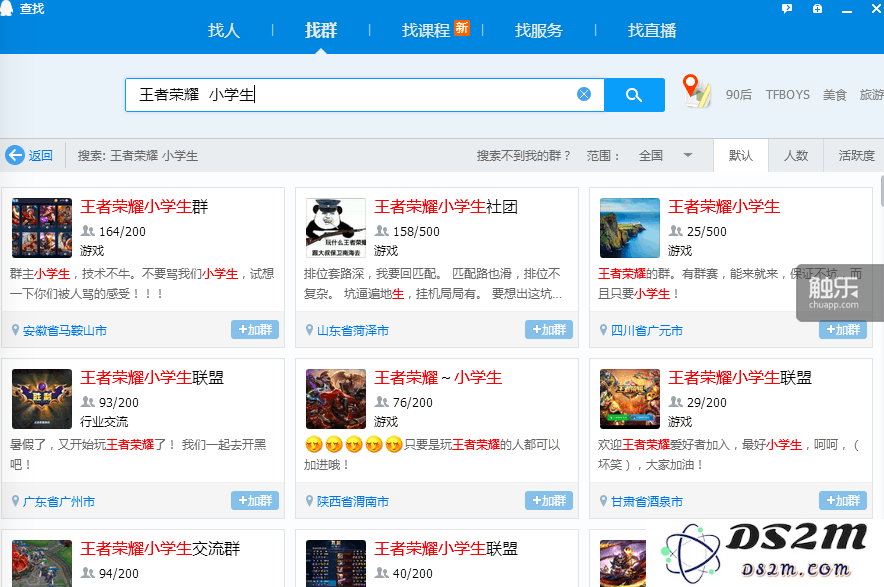Sort results by 人数
Screen dimensions: 884x587
point(796,156)
